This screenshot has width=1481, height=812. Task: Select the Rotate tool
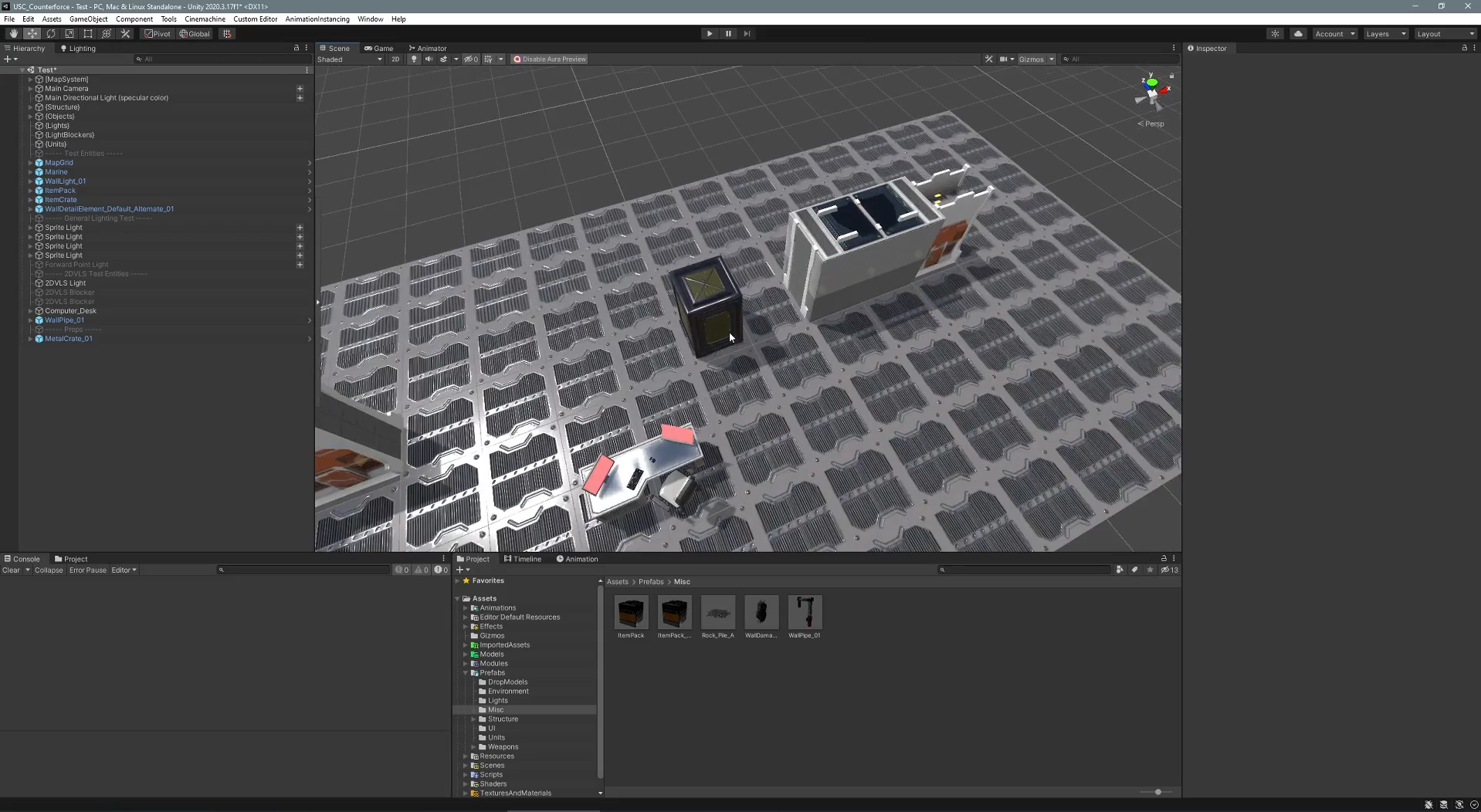click(51, 34)
